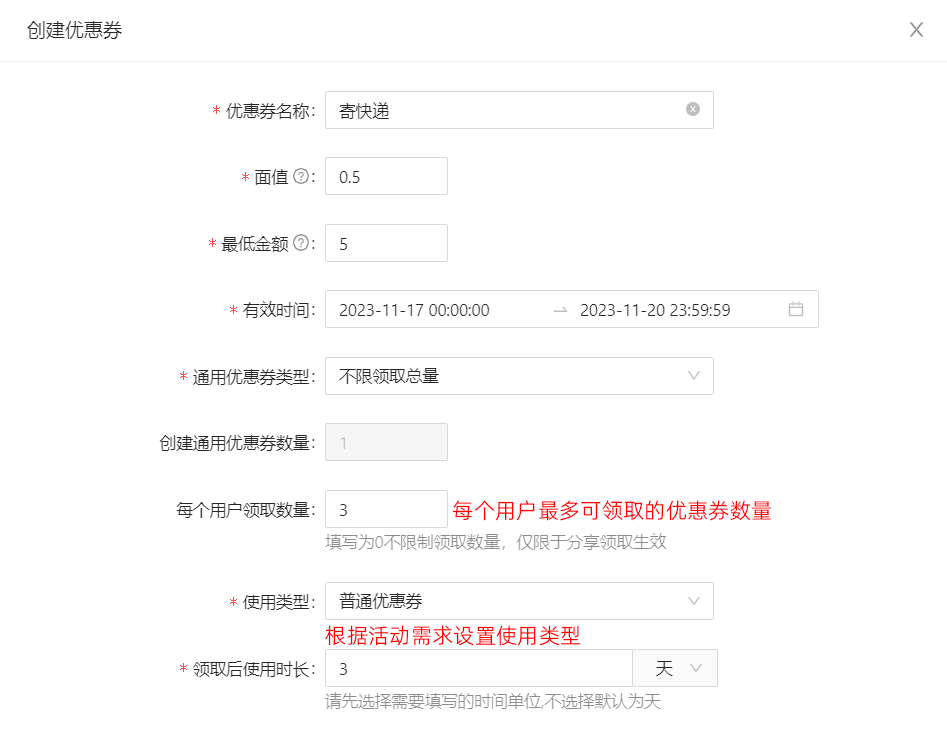
Task: Close the 创建优惠券 dialog with the X
Action: tap(916, 30)
